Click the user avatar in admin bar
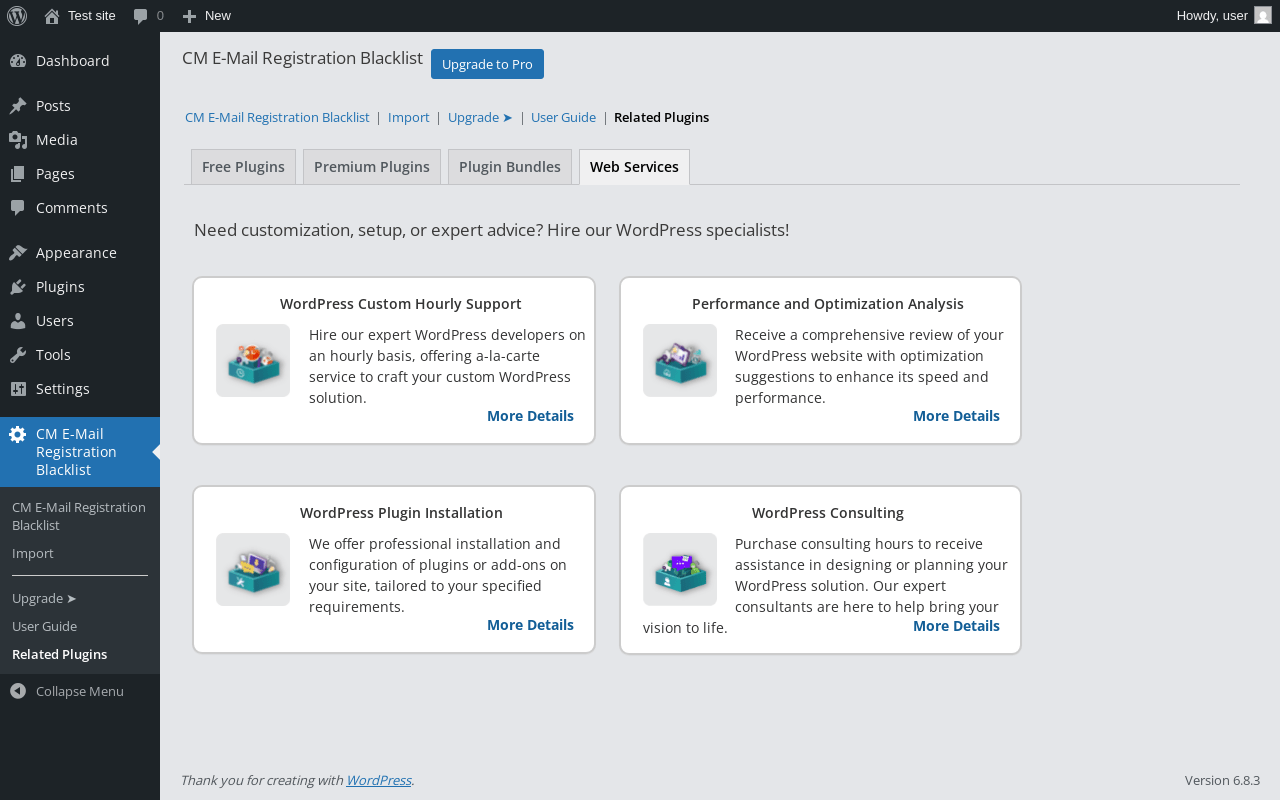1280x800 pixels. pos(1263,15)
